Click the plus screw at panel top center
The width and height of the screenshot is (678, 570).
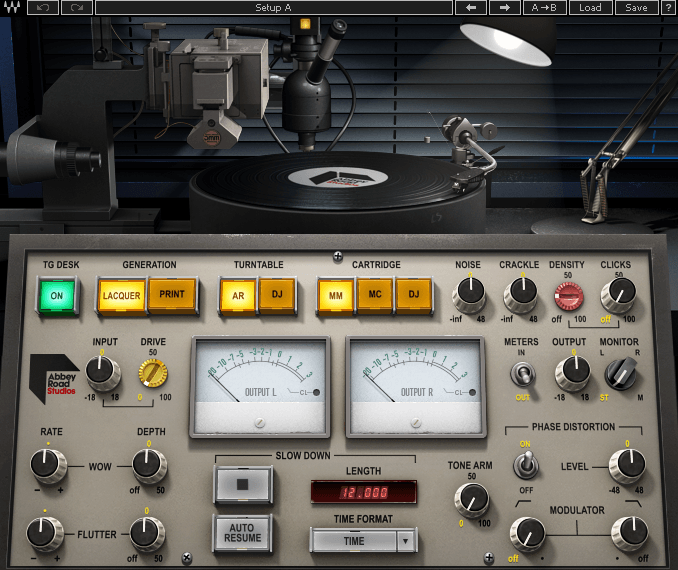[x=338, y=256]
